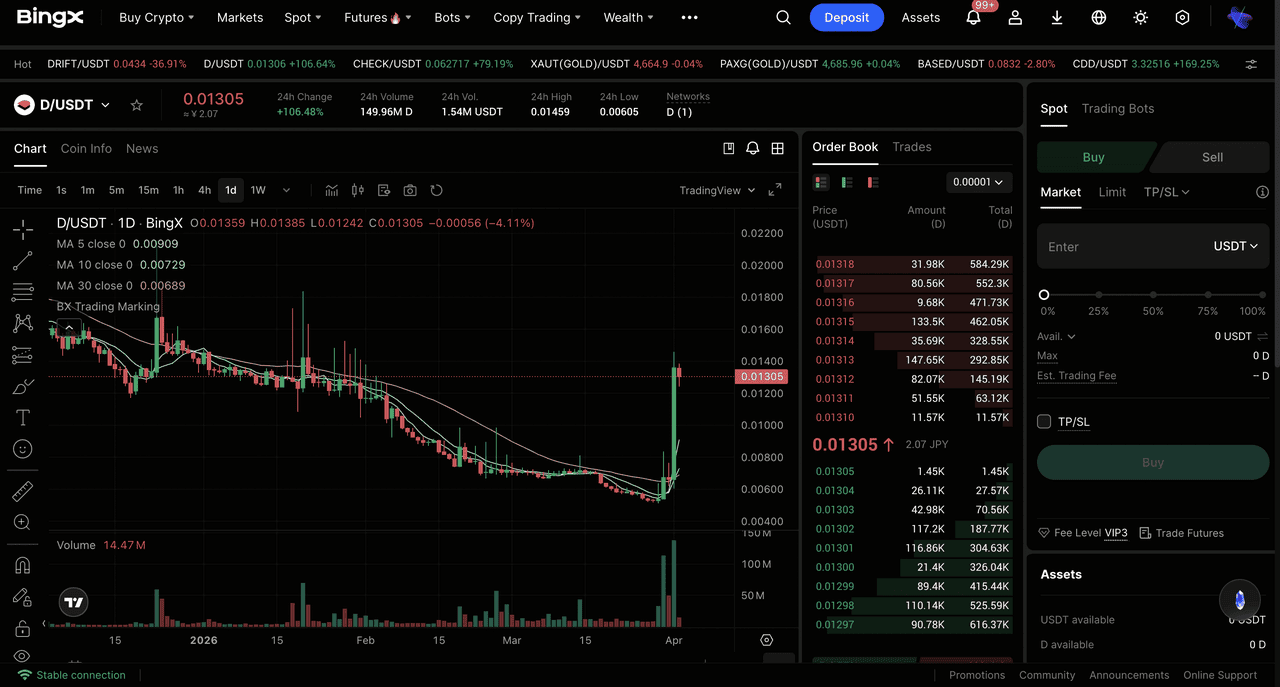Set amount slider to 50% mark
Viewport: 1280px width, 687px height.
1153,295
